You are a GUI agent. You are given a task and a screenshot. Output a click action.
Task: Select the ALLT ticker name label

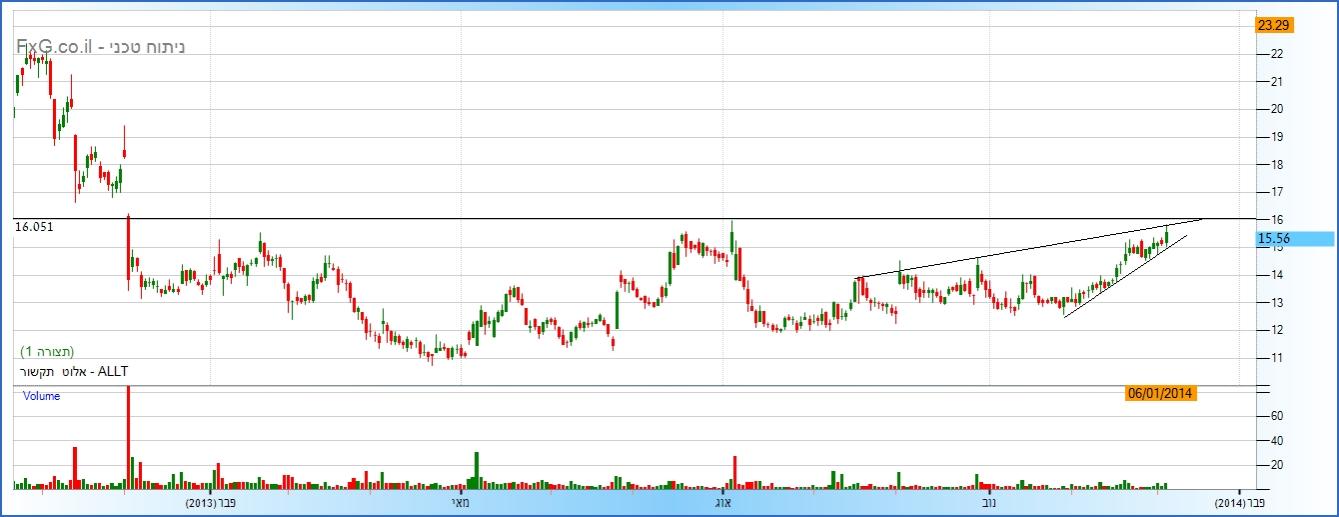[x=75, y=372]
